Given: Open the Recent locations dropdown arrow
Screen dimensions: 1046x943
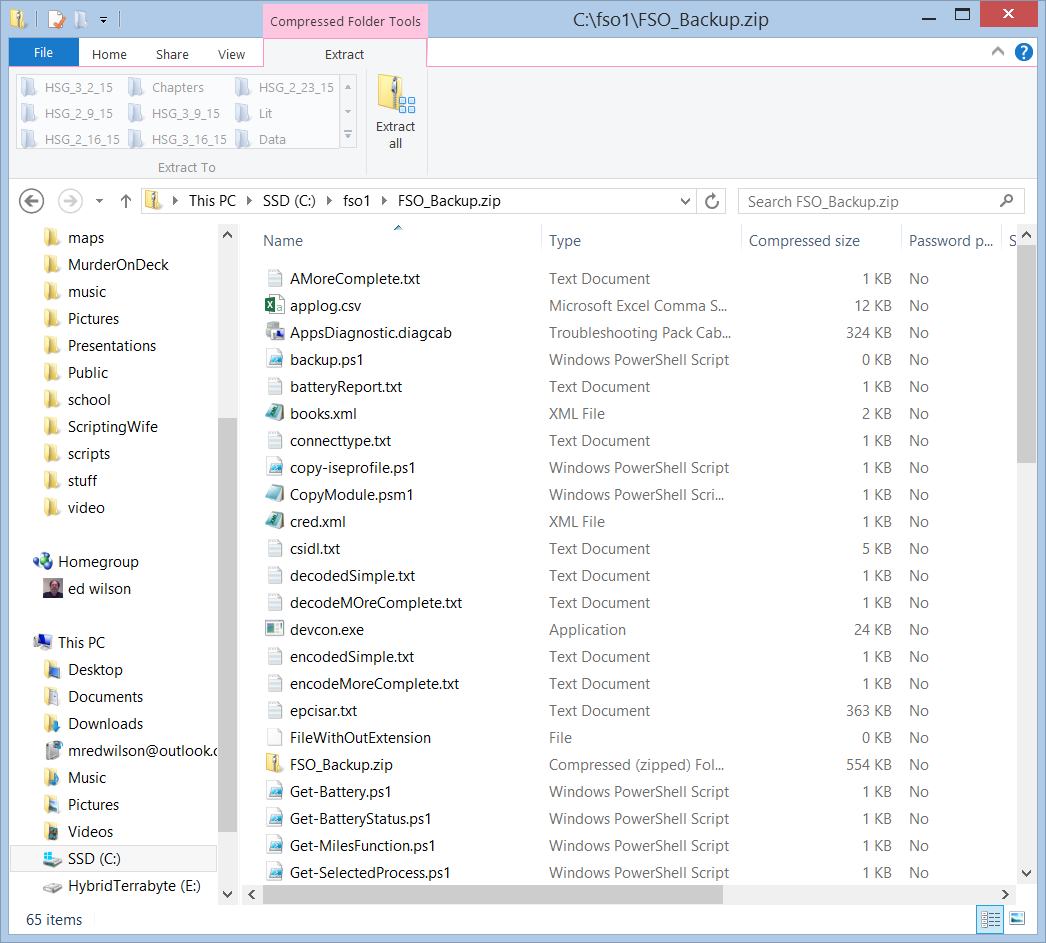Looking at the screenshot, I should click(x=99, y=201).
